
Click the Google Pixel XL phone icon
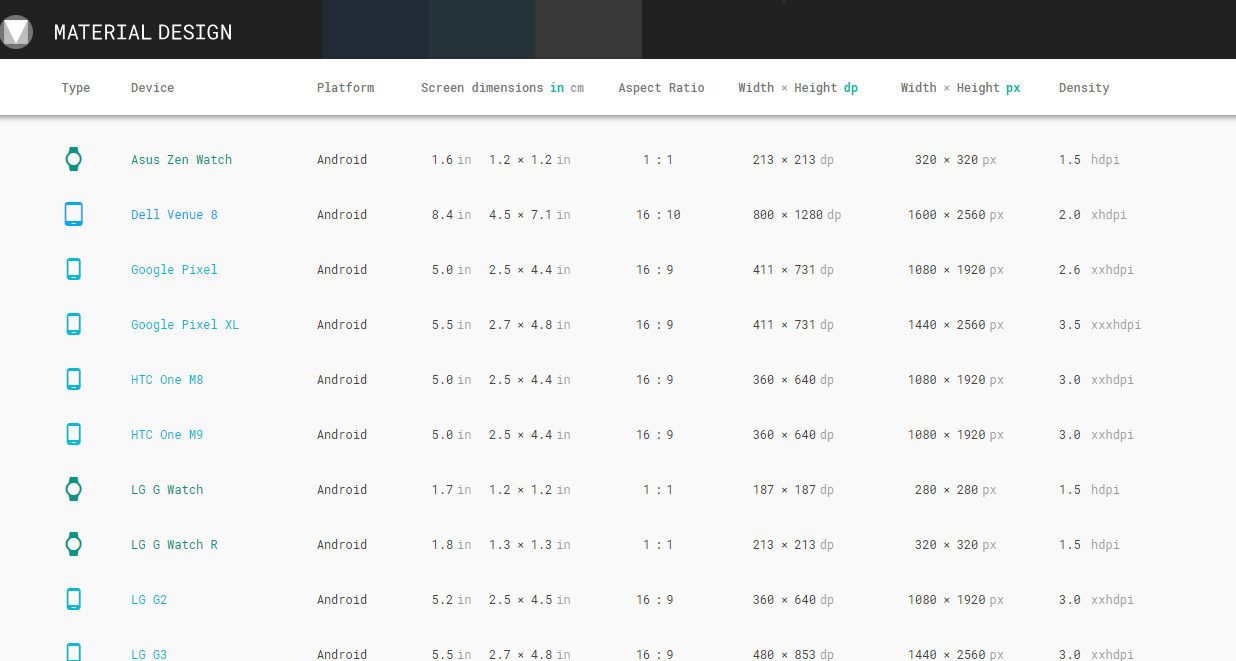pos(73,324)
